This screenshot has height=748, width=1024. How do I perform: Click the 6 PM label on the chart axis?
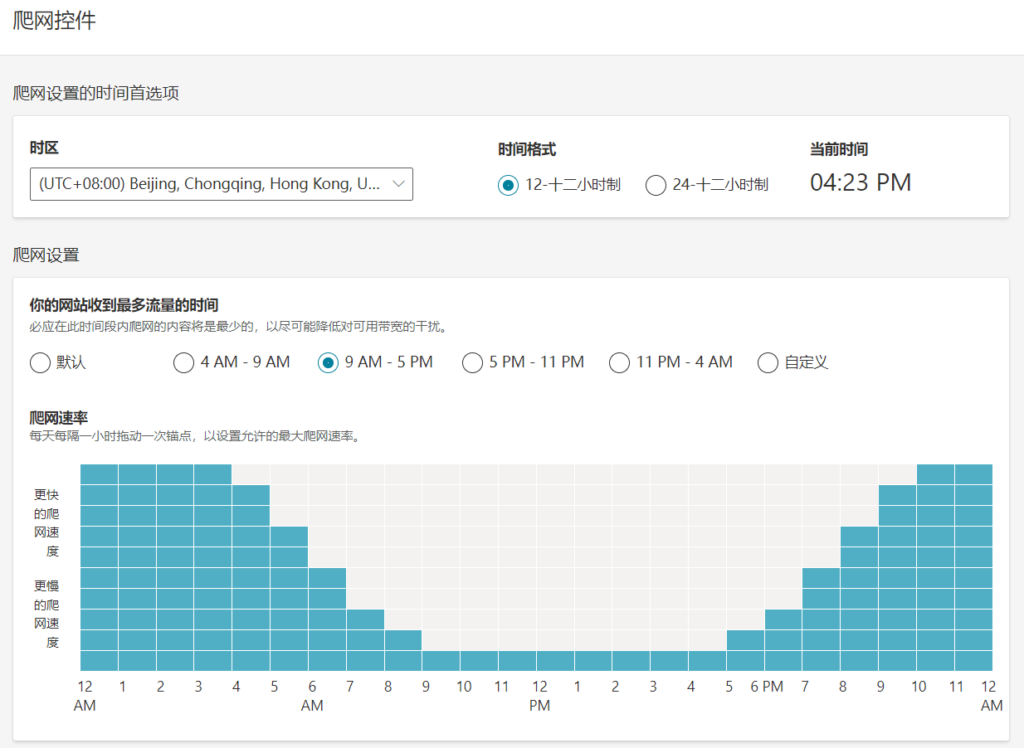[768, 687]
